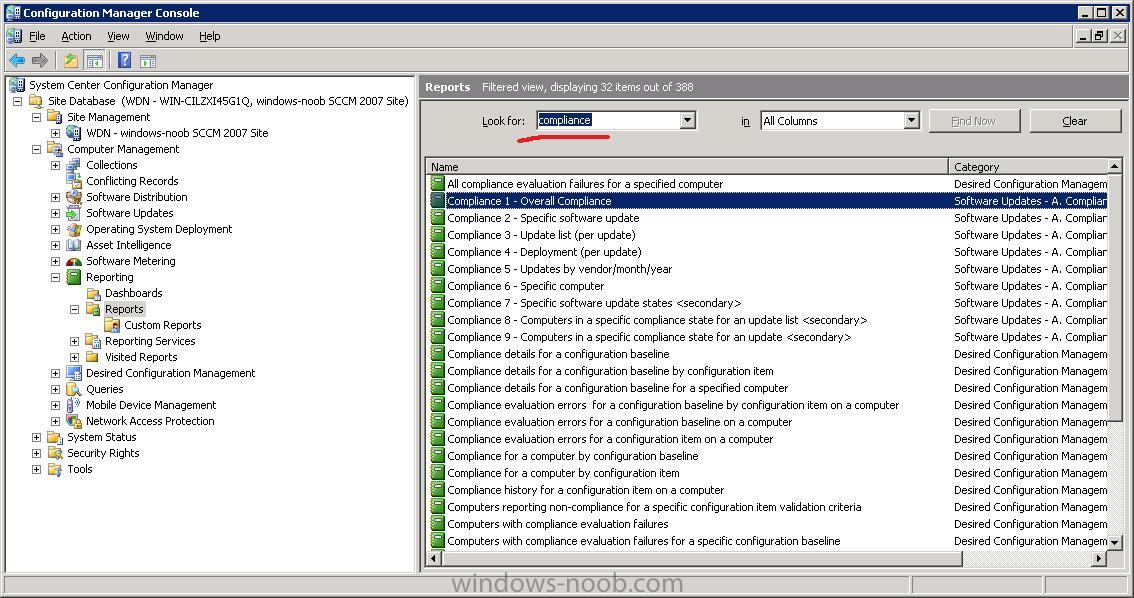The height and width of the screenshot is (598, 1134).
Task: Collapse the Site Management node
Action: 36,117
